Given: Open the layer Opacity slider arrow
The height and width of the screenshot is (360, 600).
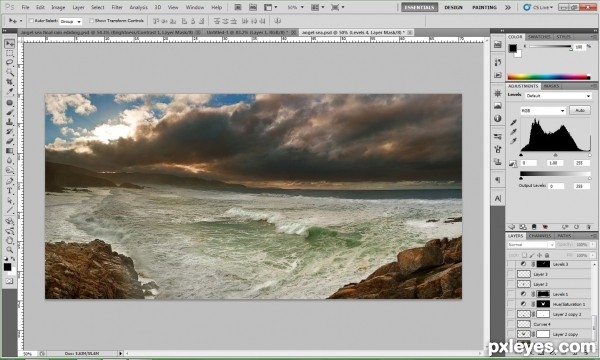Looking at the screenshot, I should pyautogui.click(x=593, y=244).
